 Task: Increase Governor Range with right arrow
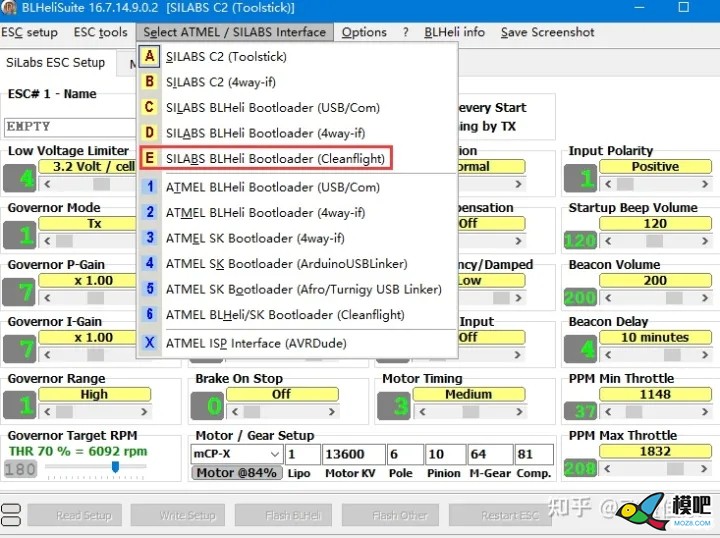point(144,412)
